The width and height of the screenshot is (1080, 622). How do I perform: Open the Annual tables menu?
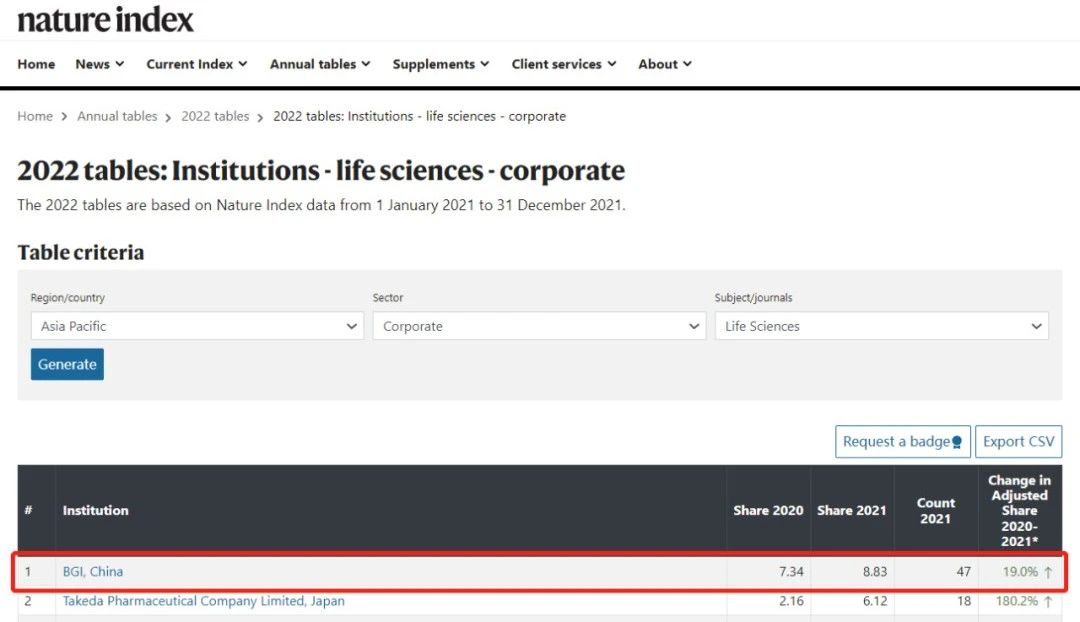click(320, 64)
